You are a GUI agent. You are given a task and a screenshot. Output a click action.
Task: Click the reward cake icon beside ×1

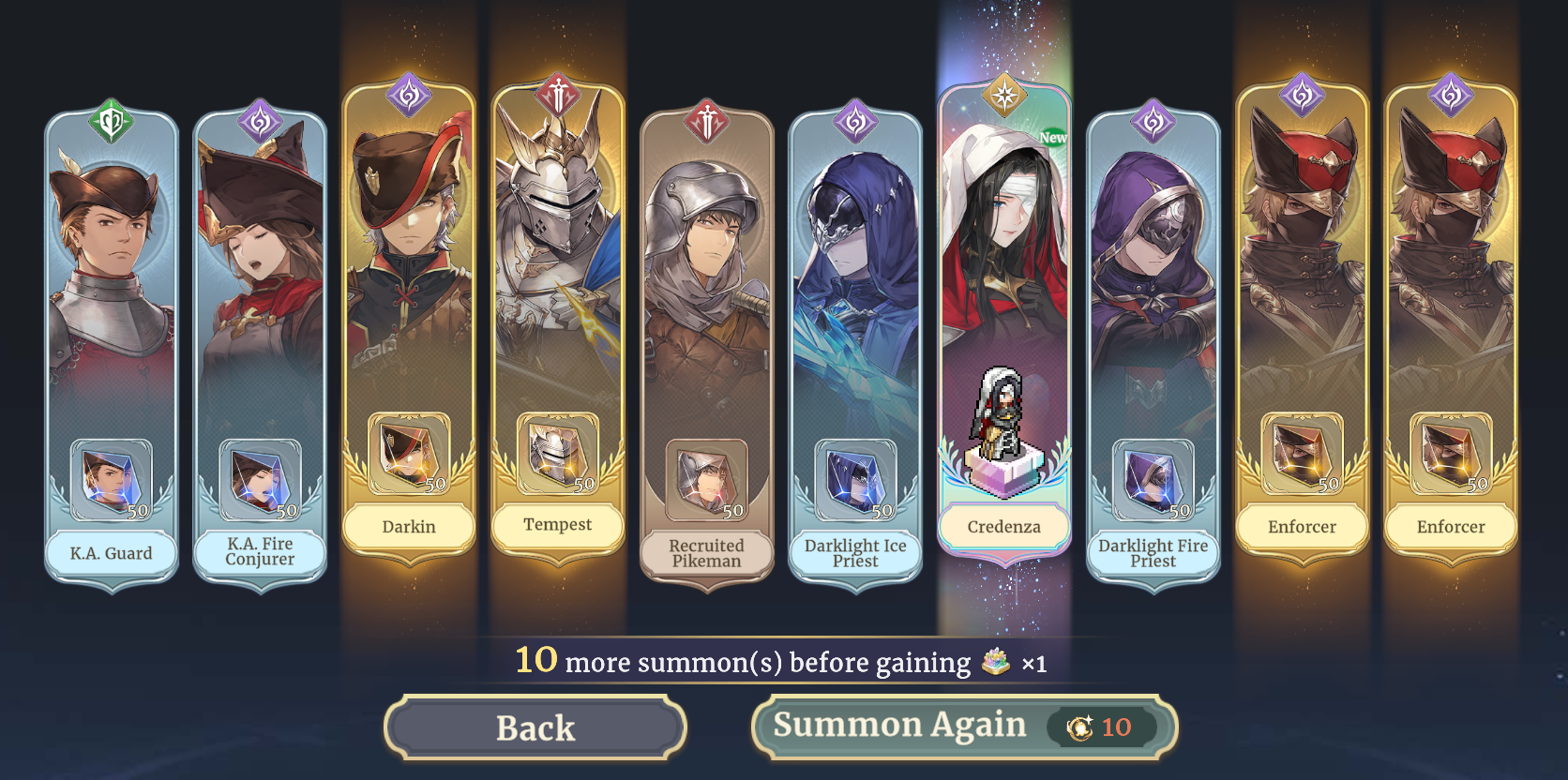coord(996,662)
